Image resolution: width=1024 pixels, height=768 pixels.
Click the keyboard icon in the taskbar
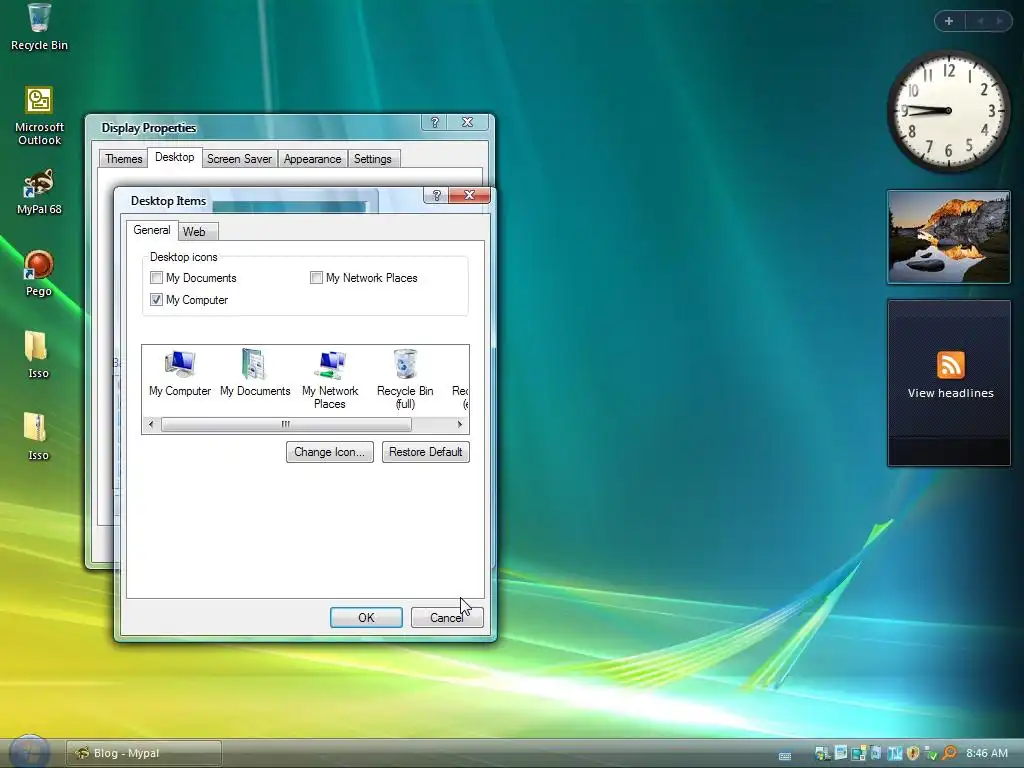(785, 756)
